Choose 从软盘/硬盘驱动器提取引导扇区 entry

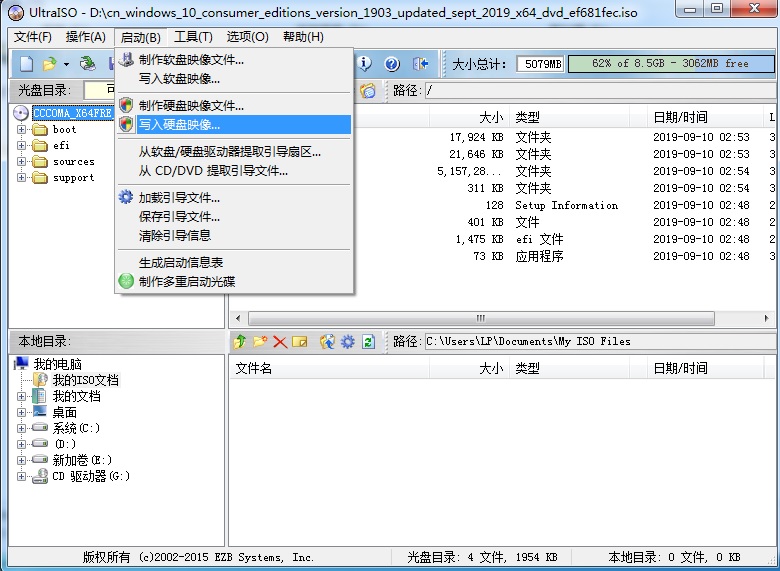(x=234, y=152)
